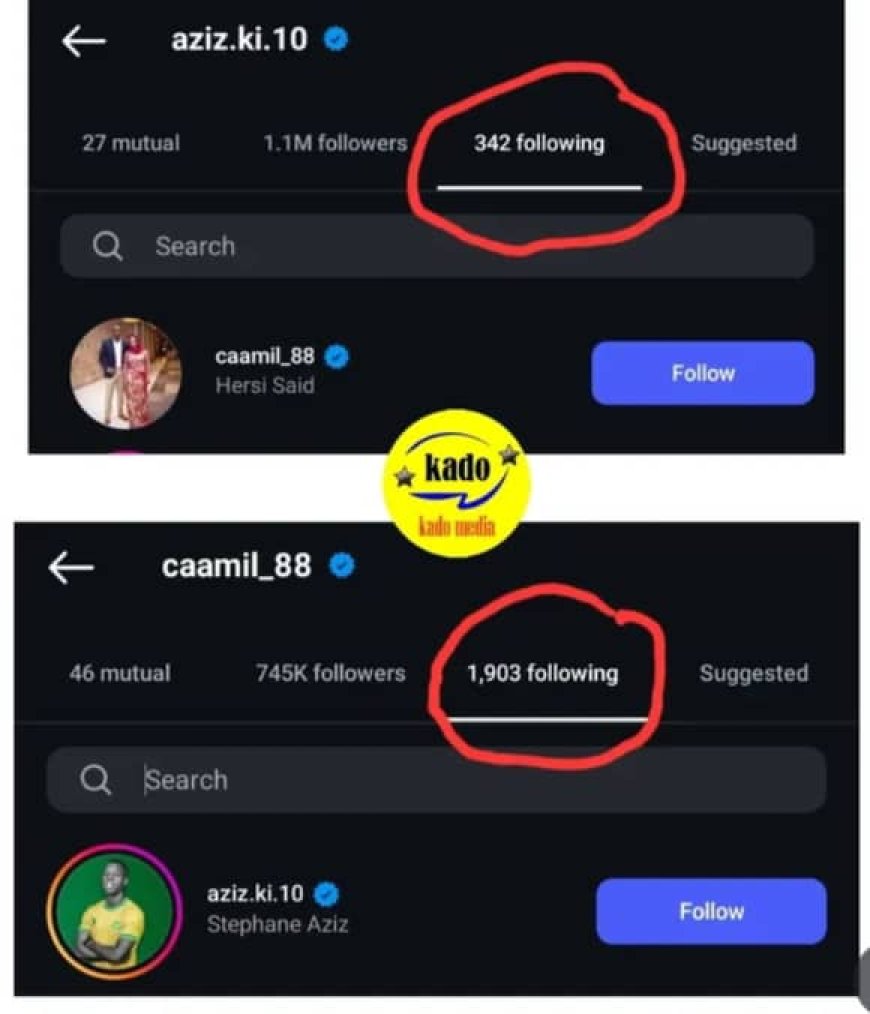This screenshot has height=1014, width=870.
Task: Follow caamil_88 Hersi Said
Action: [x=702, y=373]
